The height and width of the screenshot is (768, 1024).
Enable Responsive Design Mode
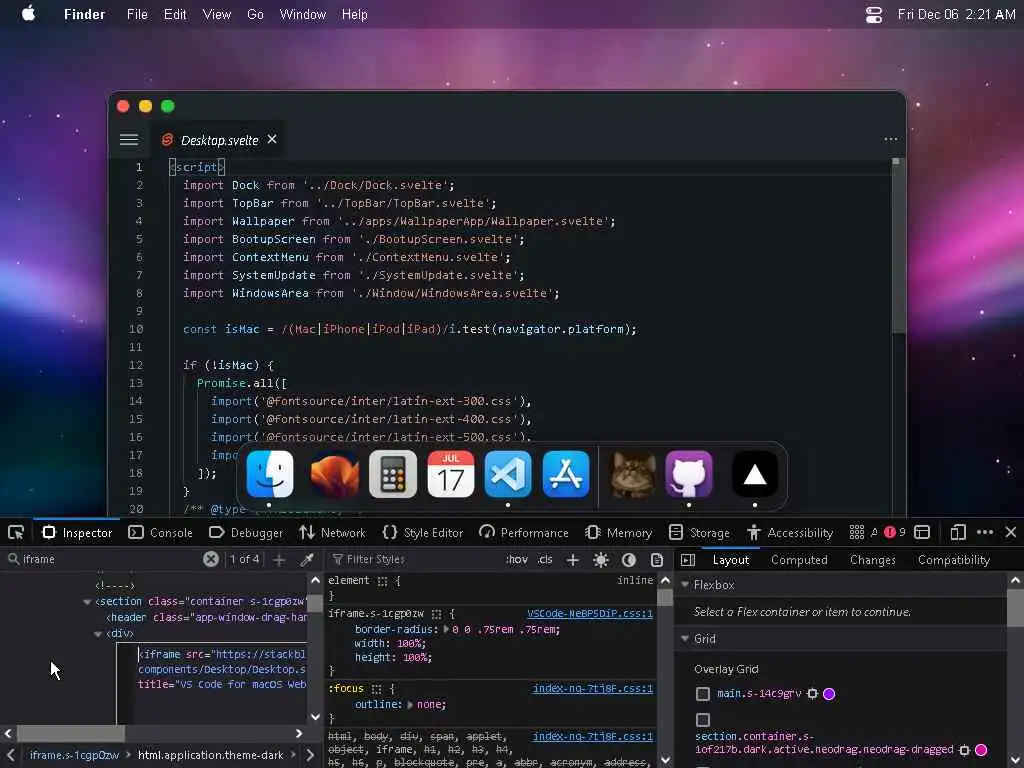tap(958, 532)
